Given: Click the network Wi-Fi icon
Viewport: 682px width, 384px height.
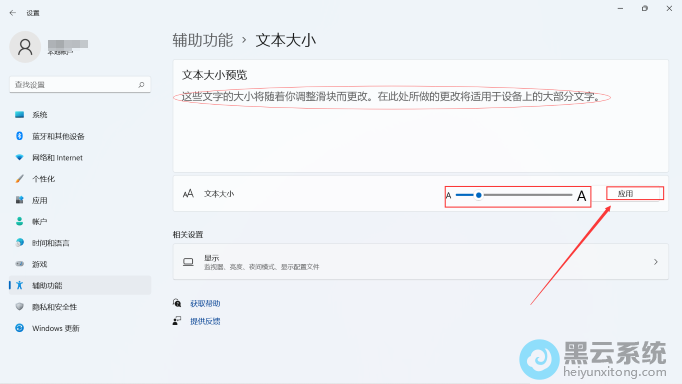Looking at the screenshot, I should (20, 157).
